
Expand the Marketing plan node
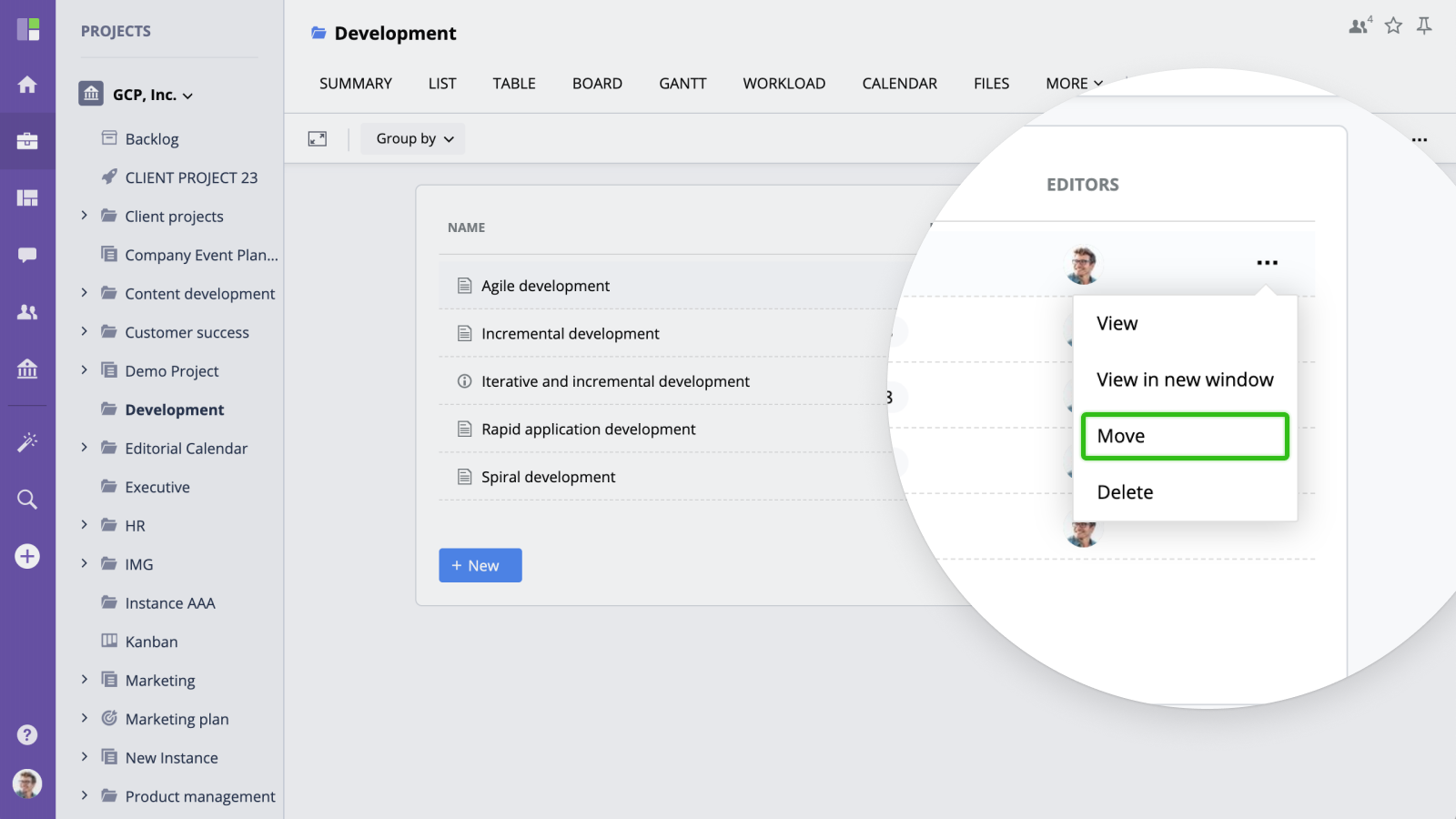click(84, 718)
